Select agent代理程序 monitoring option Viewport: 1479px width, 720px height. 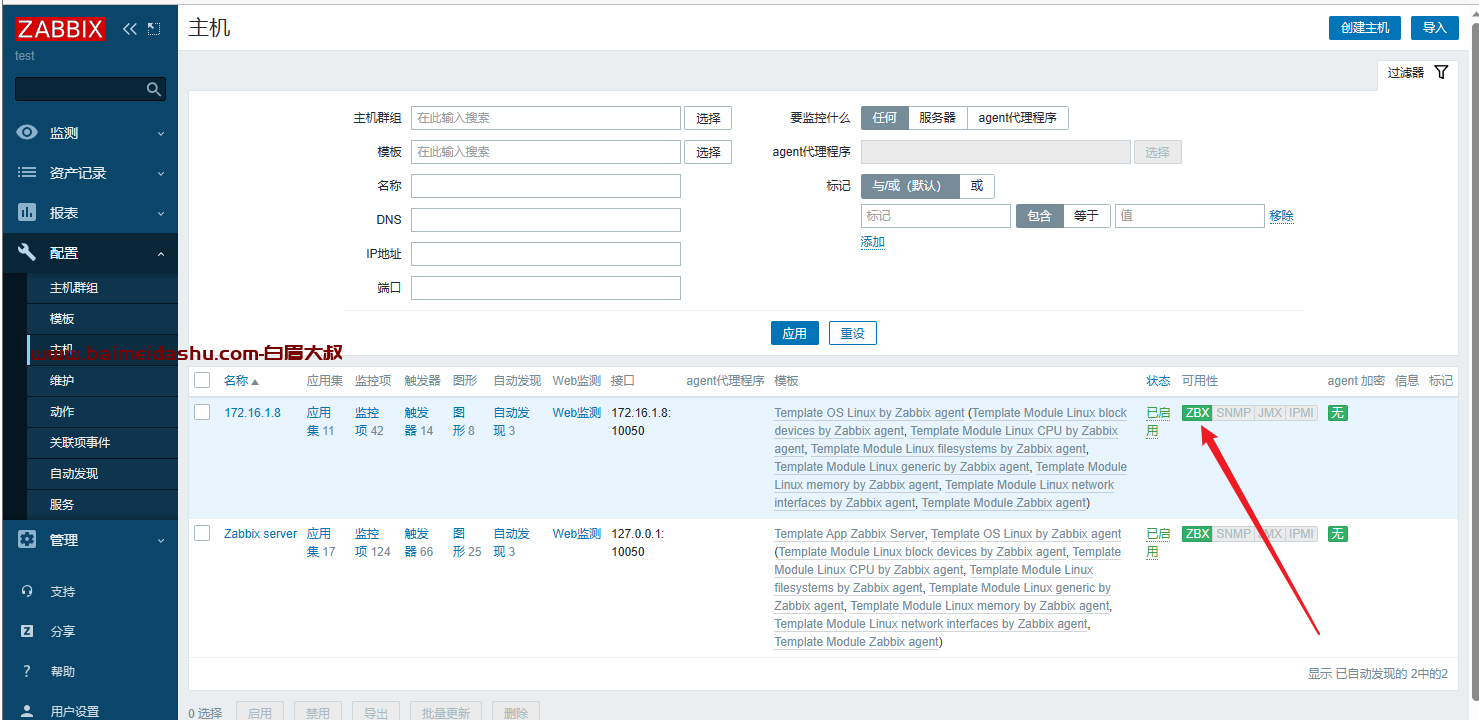[1018, 118]
